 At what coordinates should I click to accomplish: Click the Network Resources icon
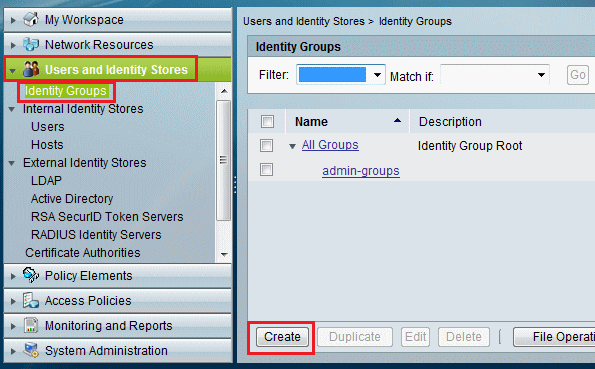tap(31, 44)
